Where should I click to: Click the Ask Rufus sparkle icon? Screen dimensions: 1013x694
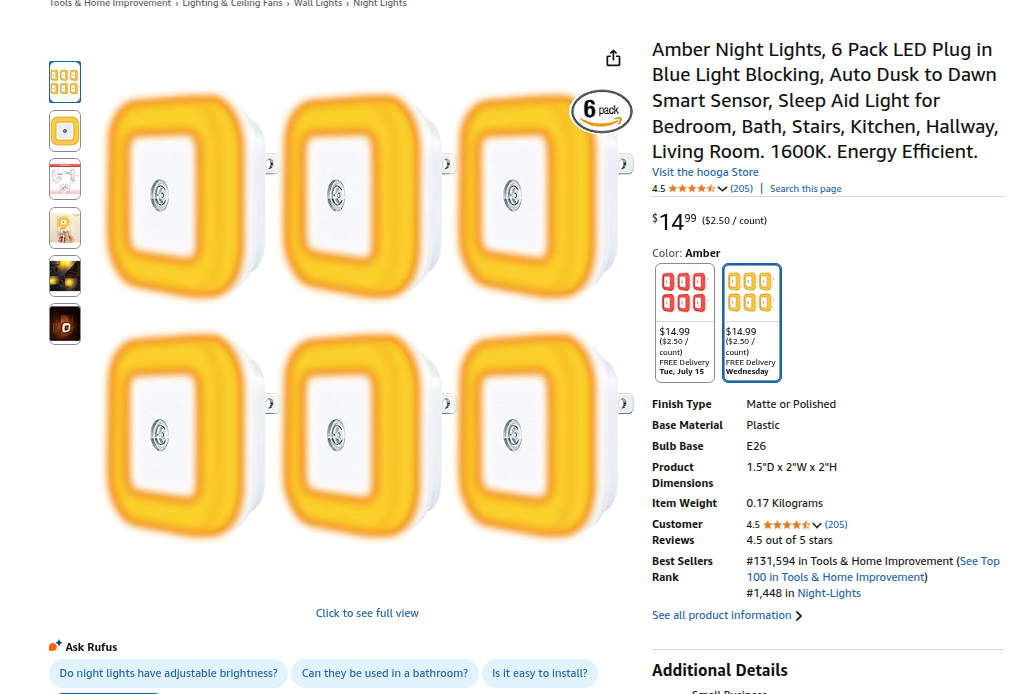[x=55, y=646]
